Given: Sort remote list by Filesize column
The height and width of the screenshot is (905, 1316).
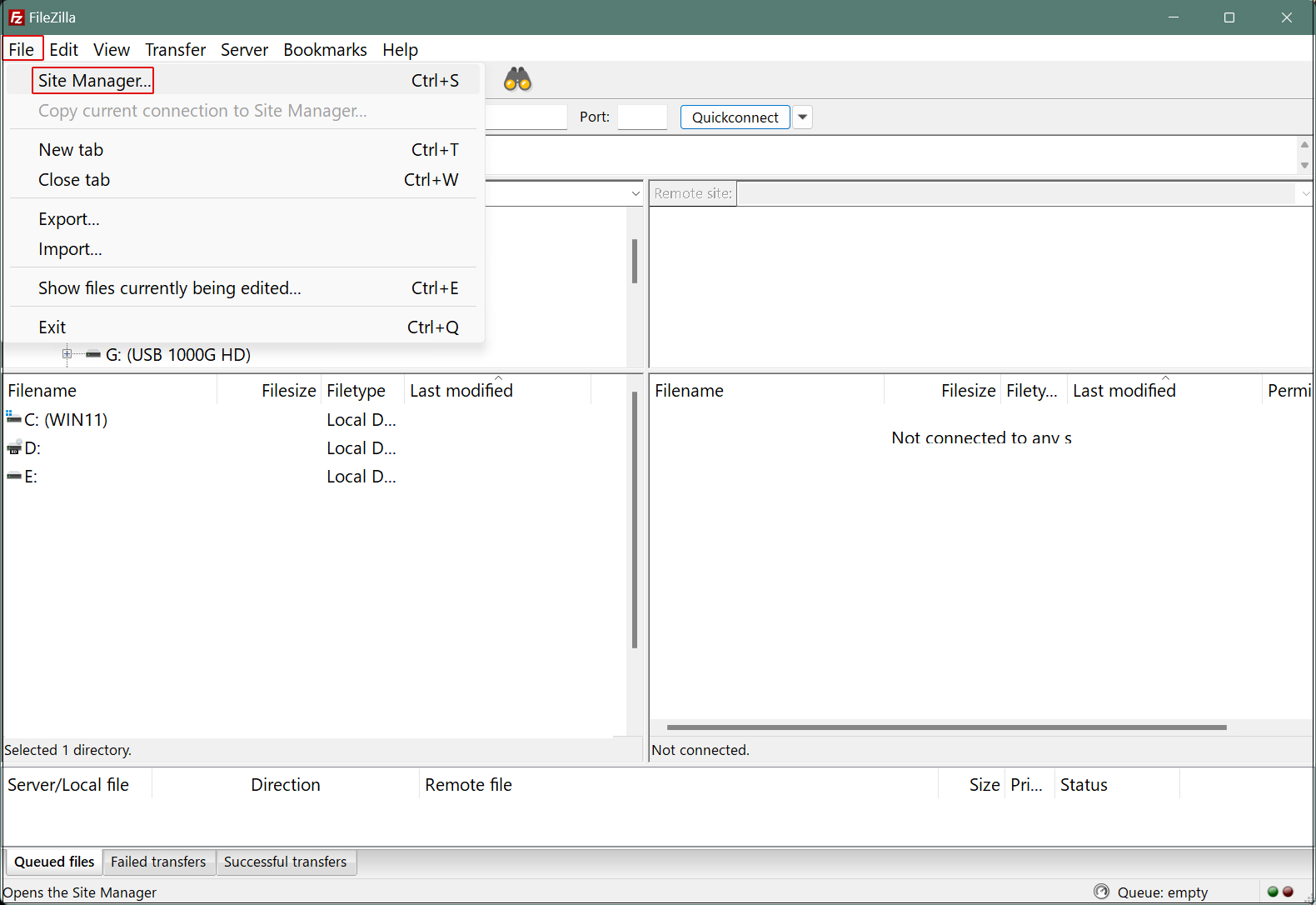Looking at the screenshot, I should 942,391.
